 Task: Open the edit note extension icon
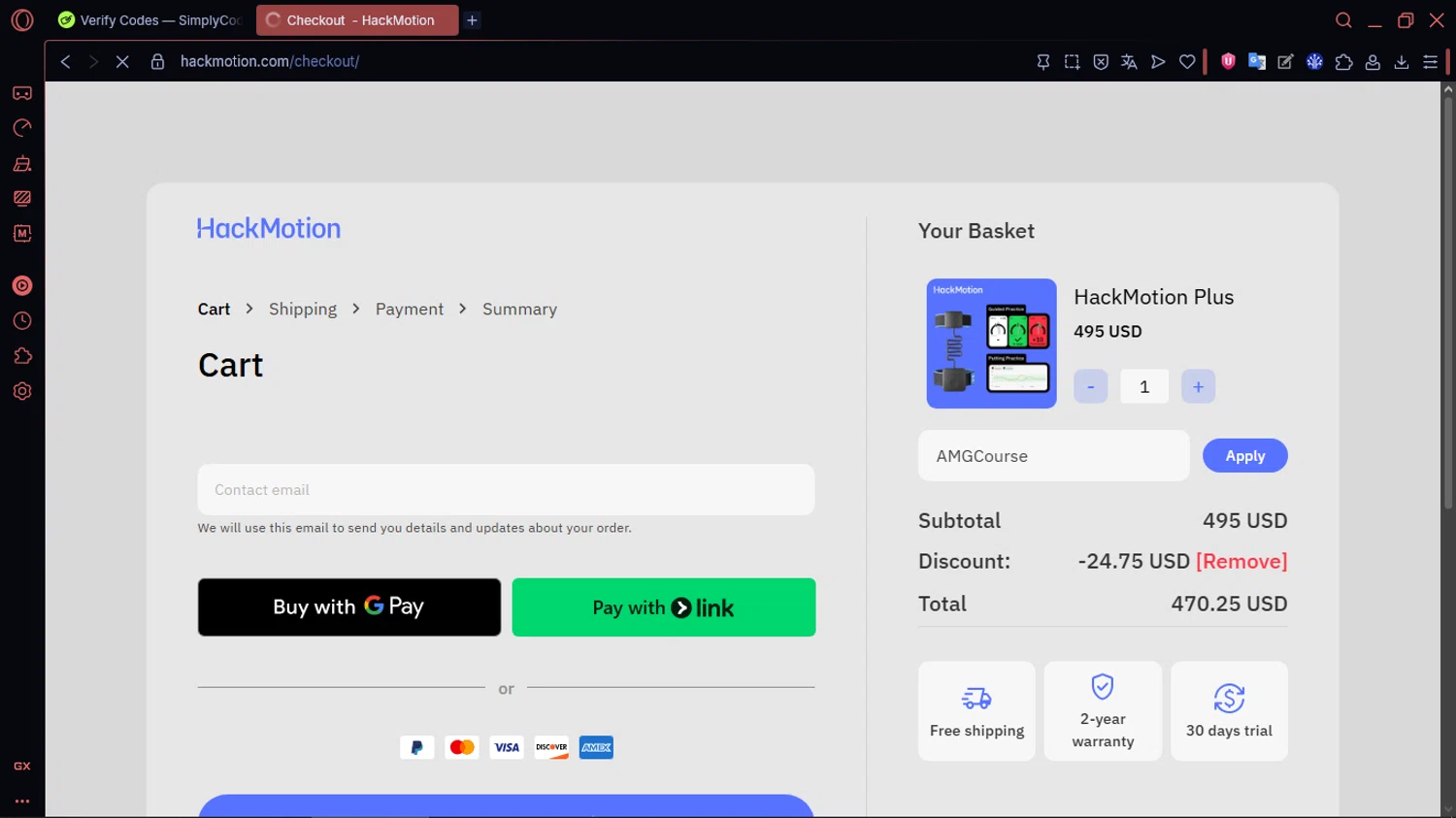coord(1285,61)
